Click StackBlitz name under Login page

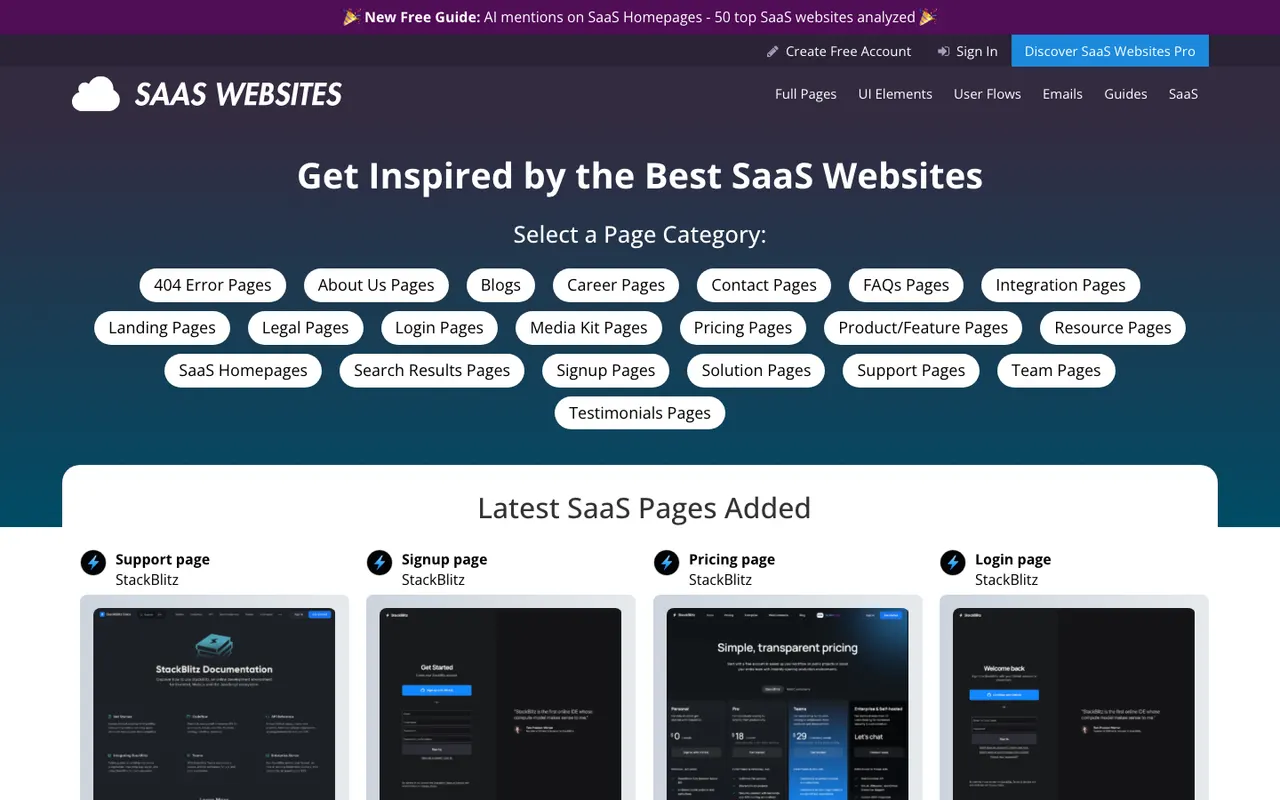click(x=1006, y=580)
